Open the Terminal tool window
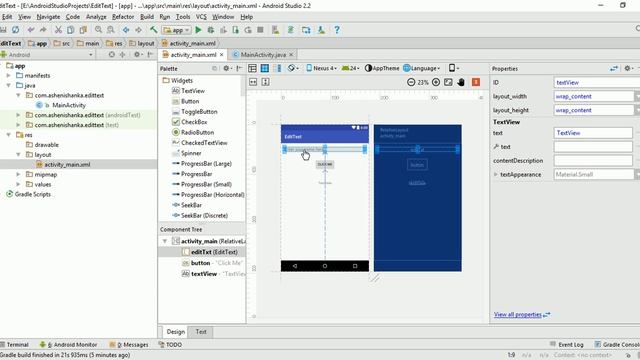 point(15,344)
